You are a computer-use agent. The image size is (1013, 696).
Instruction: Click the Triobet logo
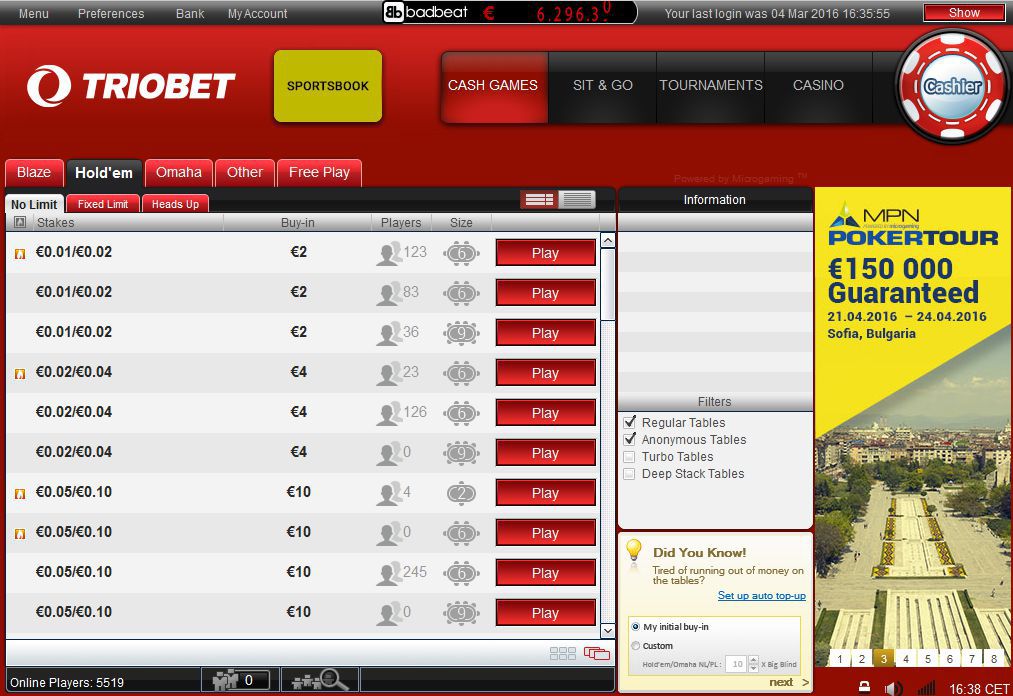[131, 86]
